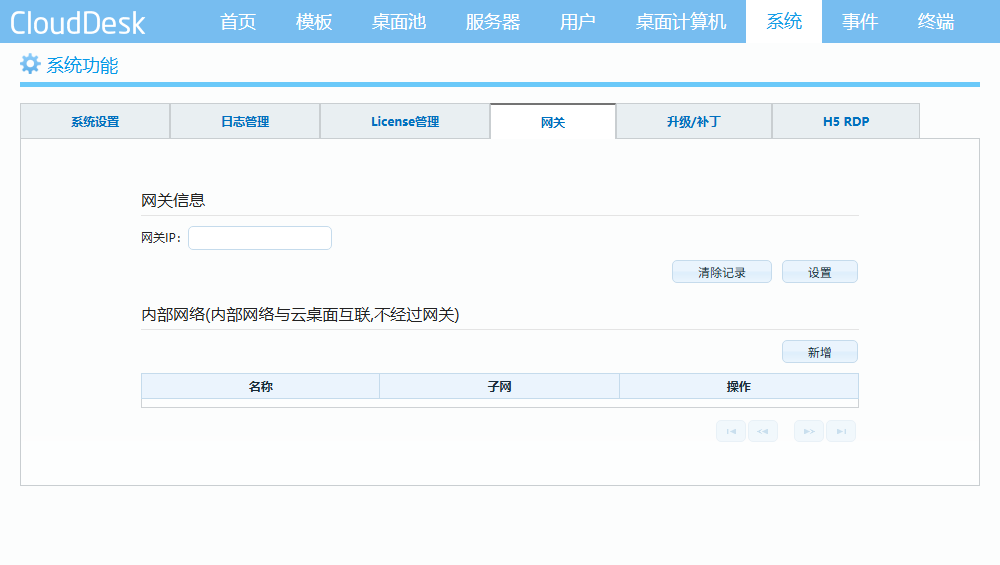Switch to the 日志管理 tab

point(245,121)
